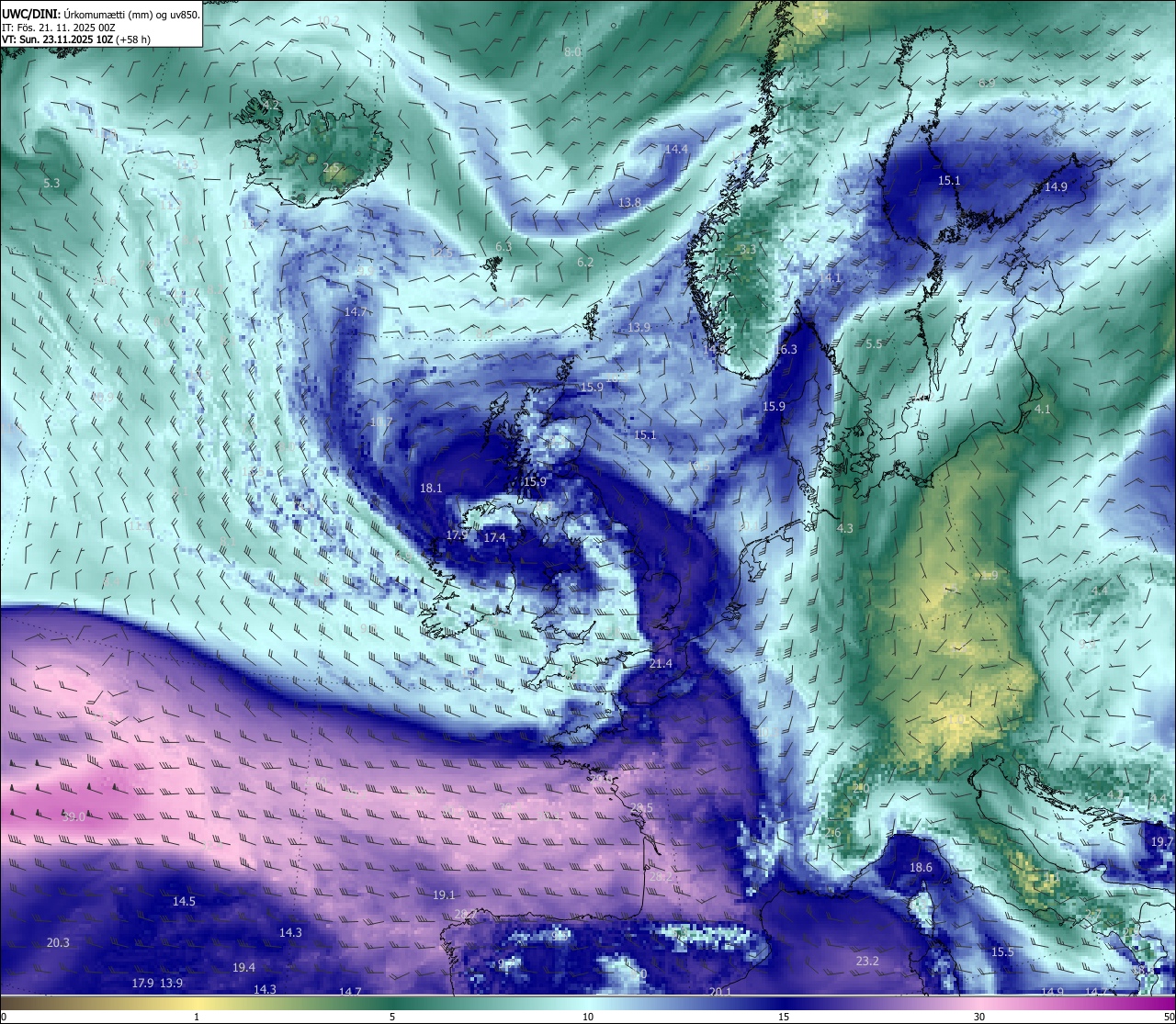This screenshot has width=1176, height=1024.
Task: Click the UWC/DINI Úrkomumætti title line
Action: [101, 15]
